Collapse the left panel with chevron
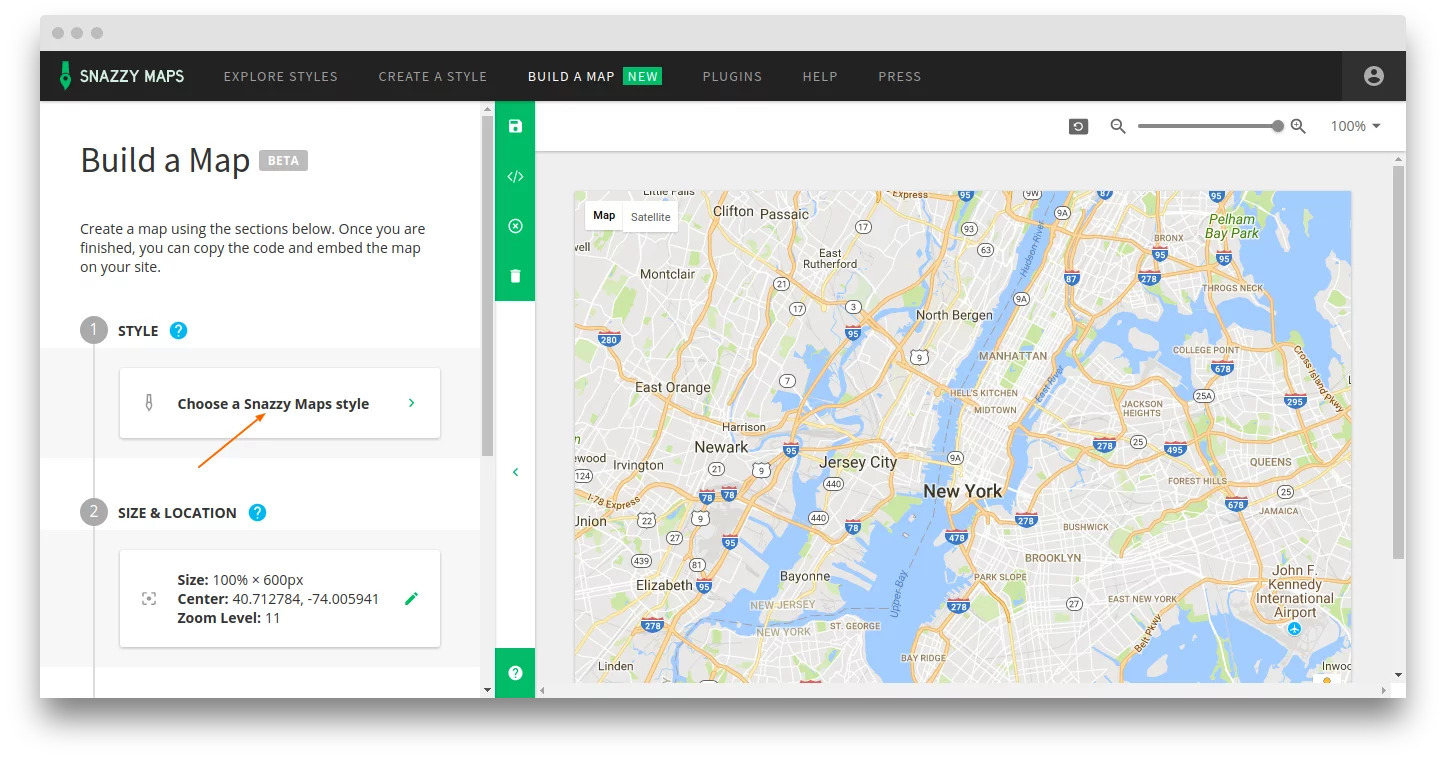The height and width of the screenshot is (768, 1446). (x=515, y=472)
